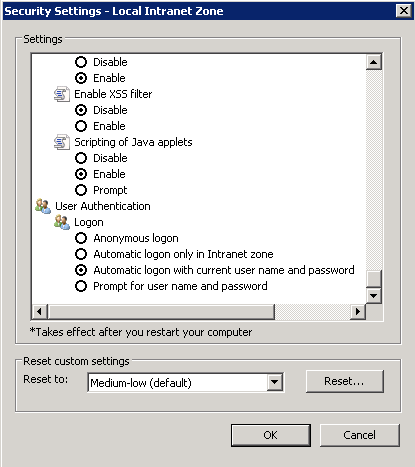Click the Scripting of Java applets icon

(62, 142)
